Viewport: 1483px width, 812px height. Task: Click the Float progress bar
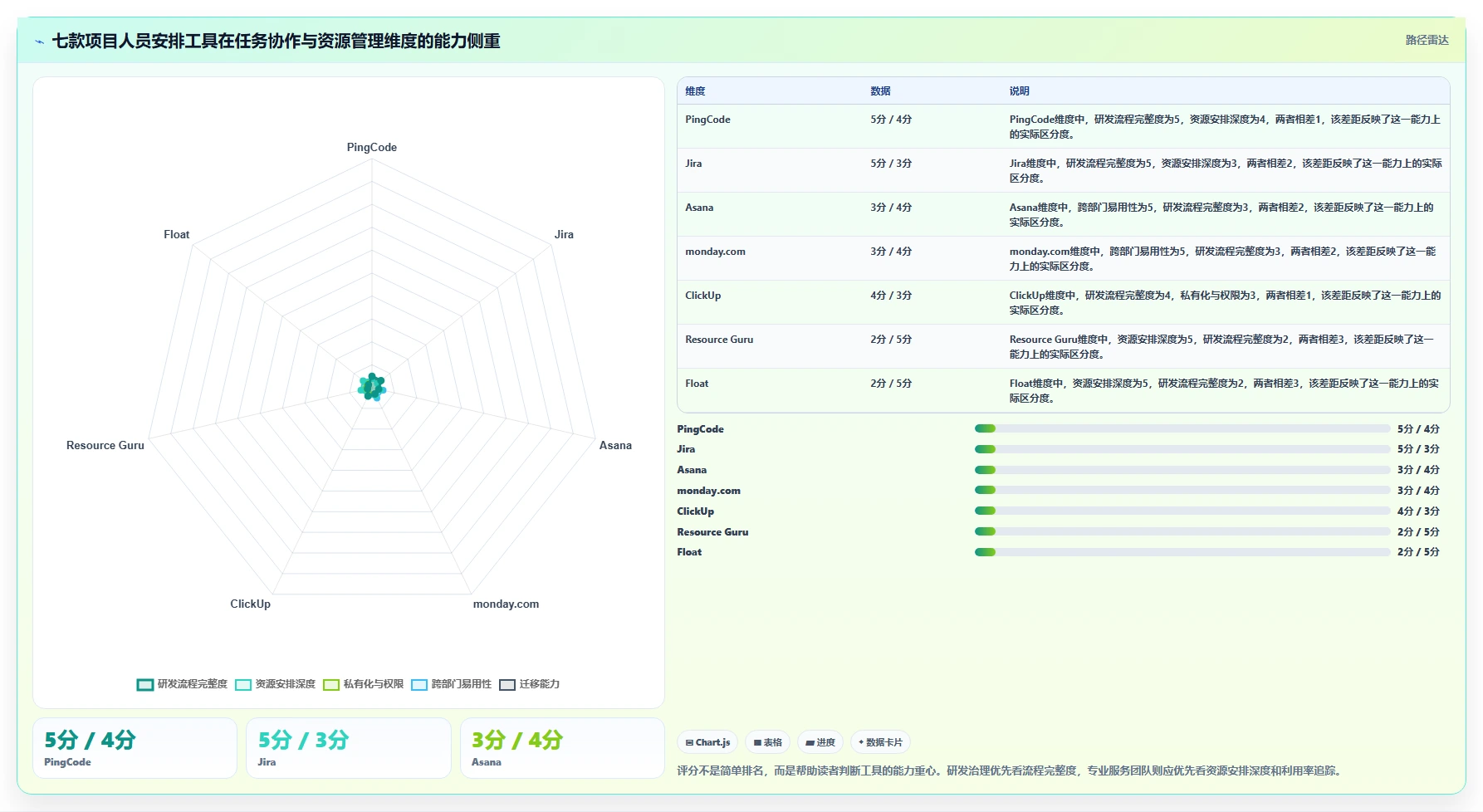point(1182,552)
